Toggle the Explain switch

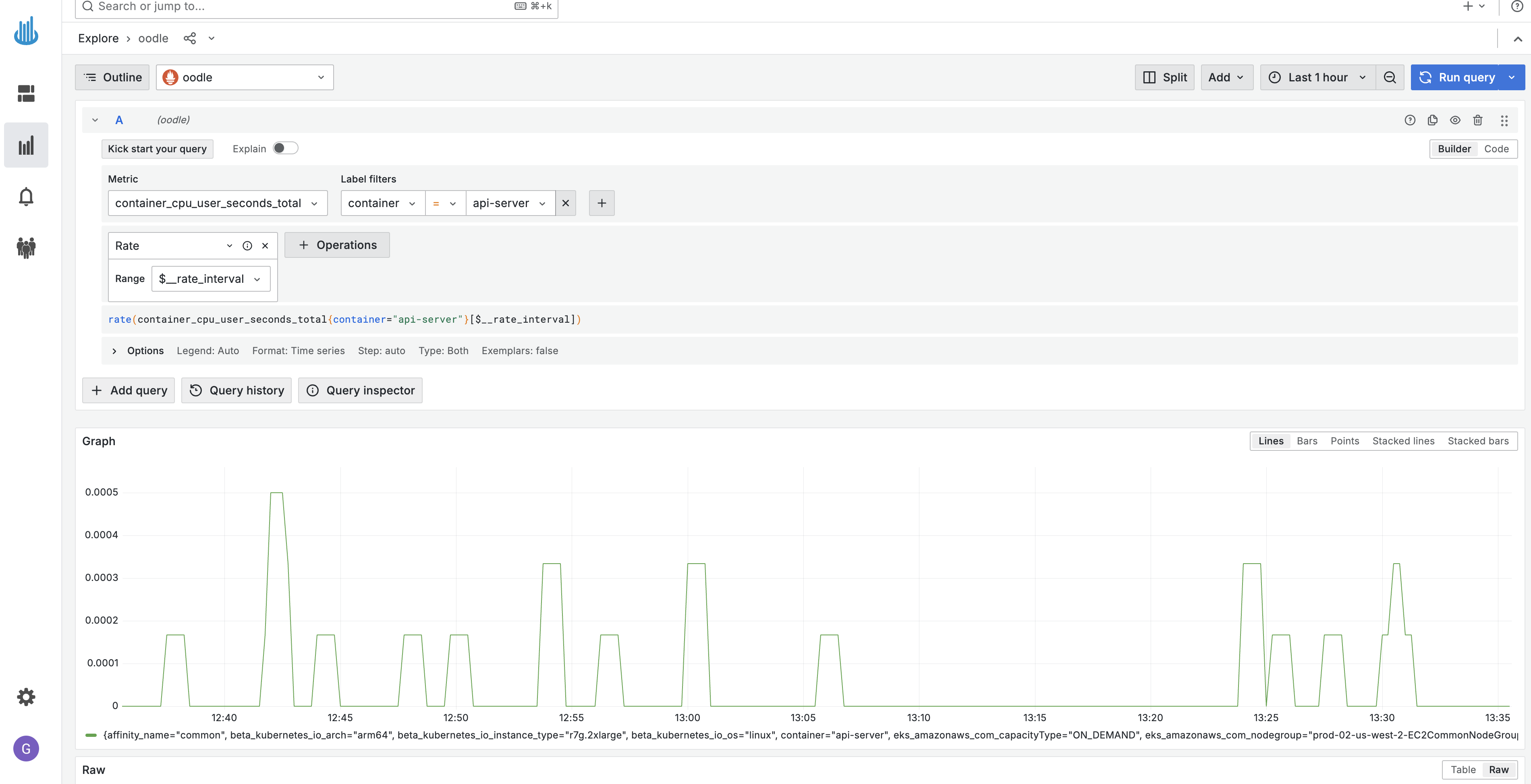[x=285, y=149]
